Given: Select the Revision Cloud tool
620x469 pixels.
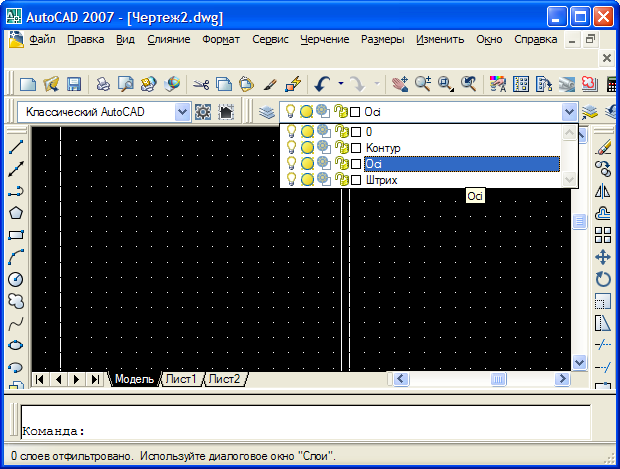Looking at the screenshot, I should point(16,301).
